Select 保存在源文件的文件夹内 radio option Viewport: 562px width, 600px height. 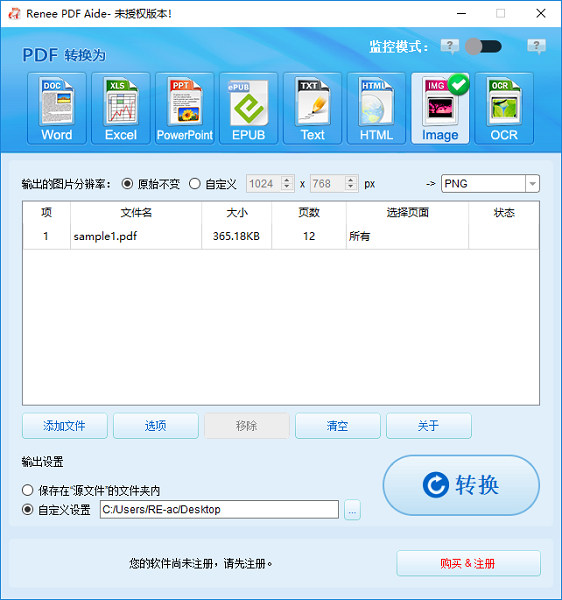click(28, 490)
